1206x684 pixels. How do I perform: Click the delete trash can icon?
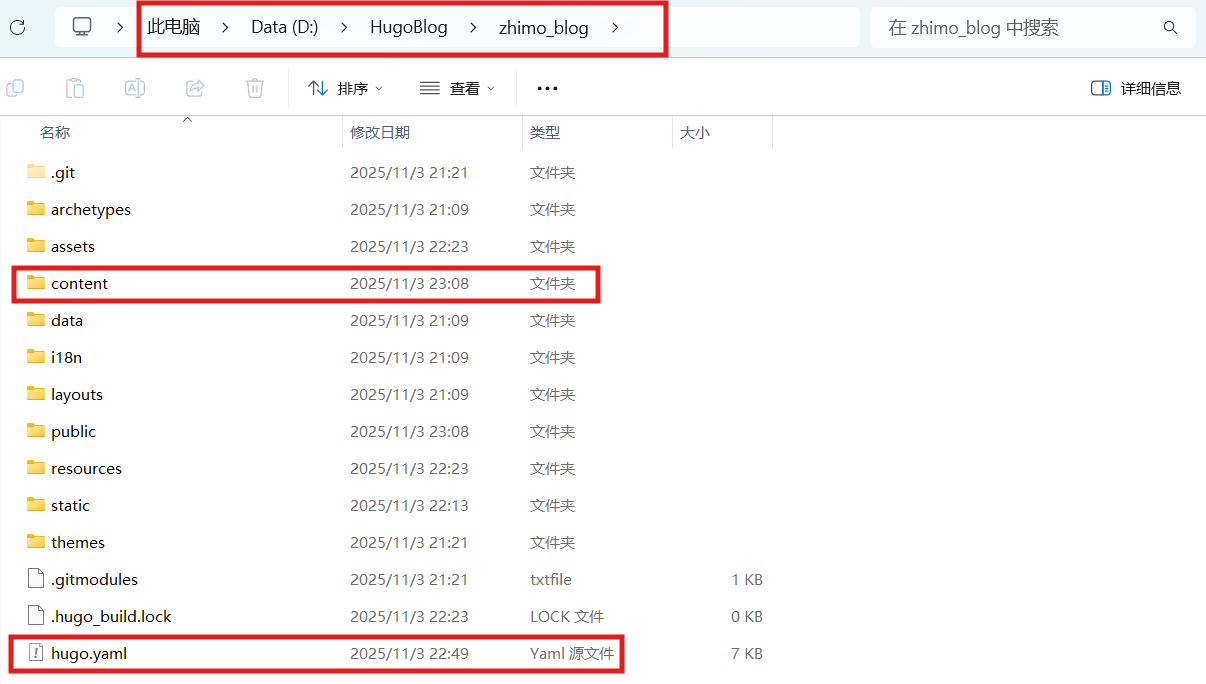[255, 88]
